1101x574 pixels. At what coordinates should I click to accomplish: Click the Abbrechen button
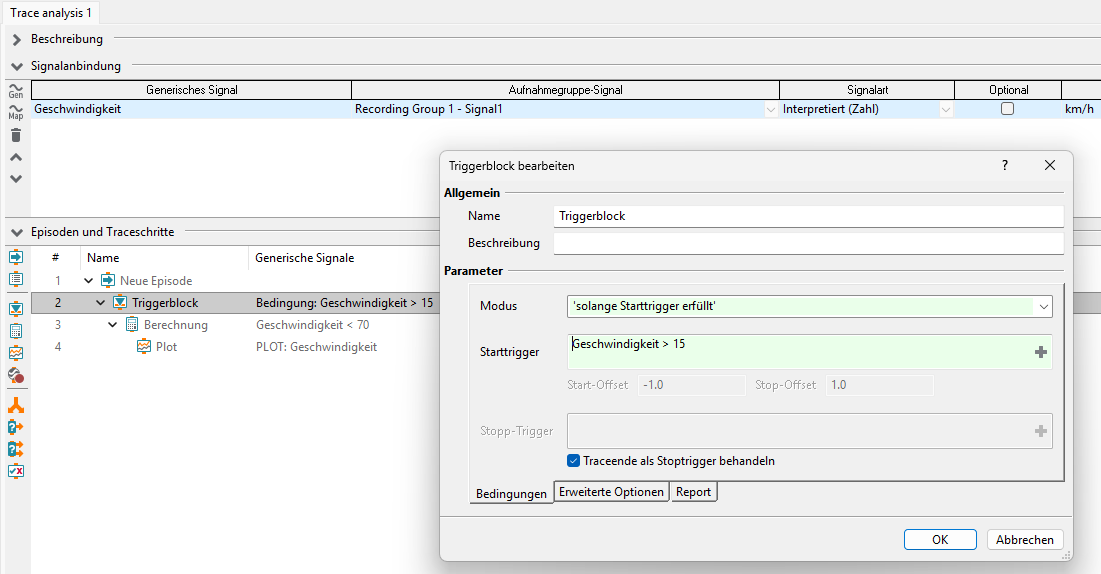tap(1025, 540)
